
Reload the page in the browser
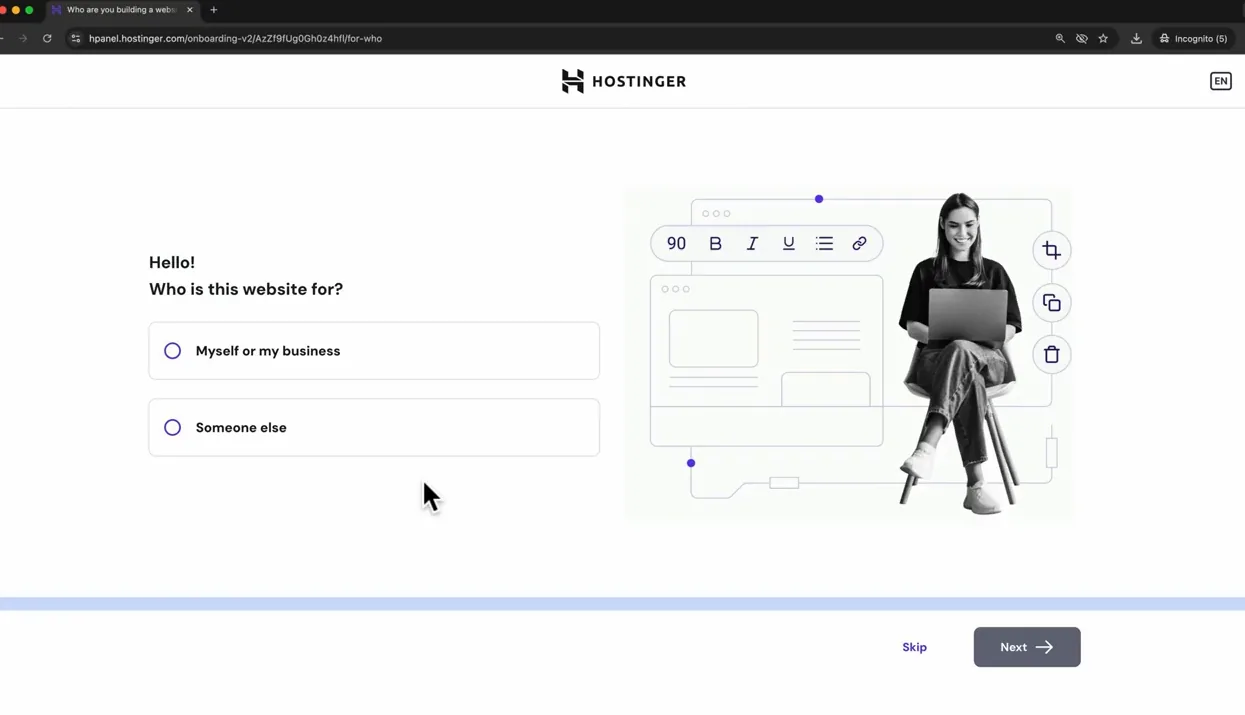tap(47, 38)
